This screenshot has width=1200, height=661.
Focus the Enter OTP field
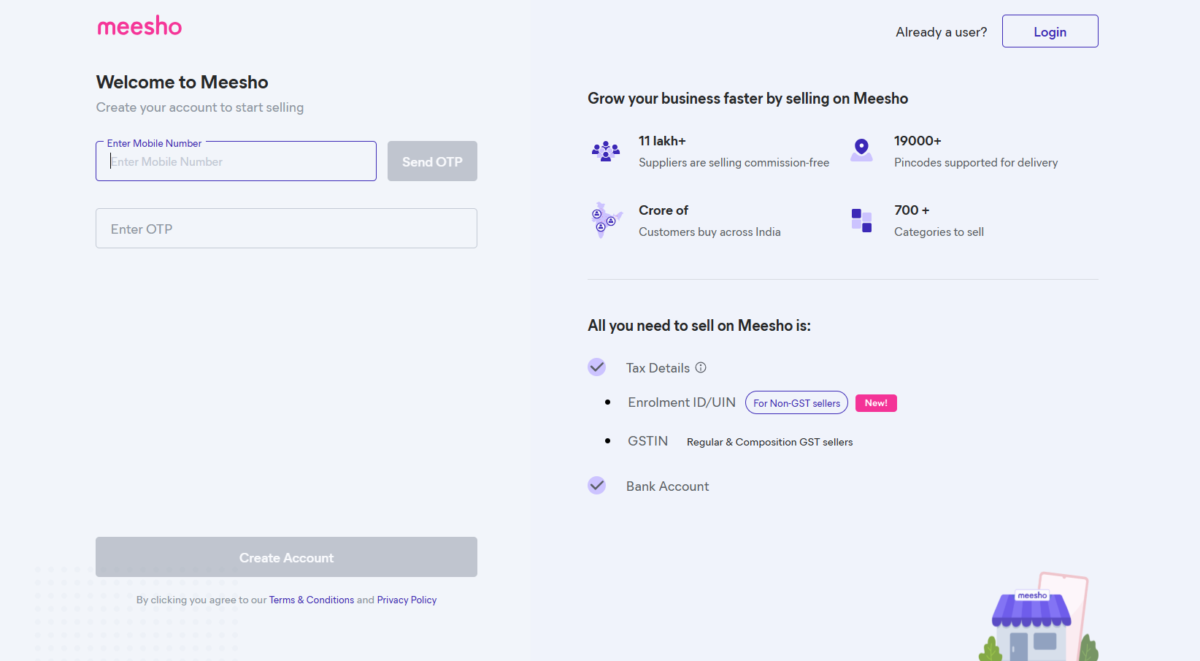pos(286,228)
